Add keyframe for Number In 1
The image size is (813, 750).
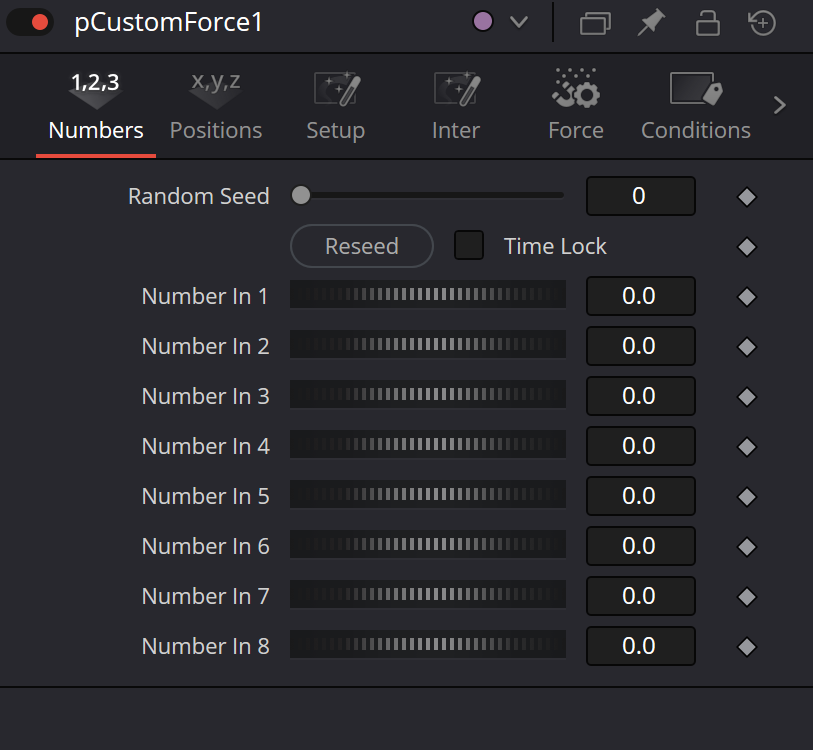747,297
